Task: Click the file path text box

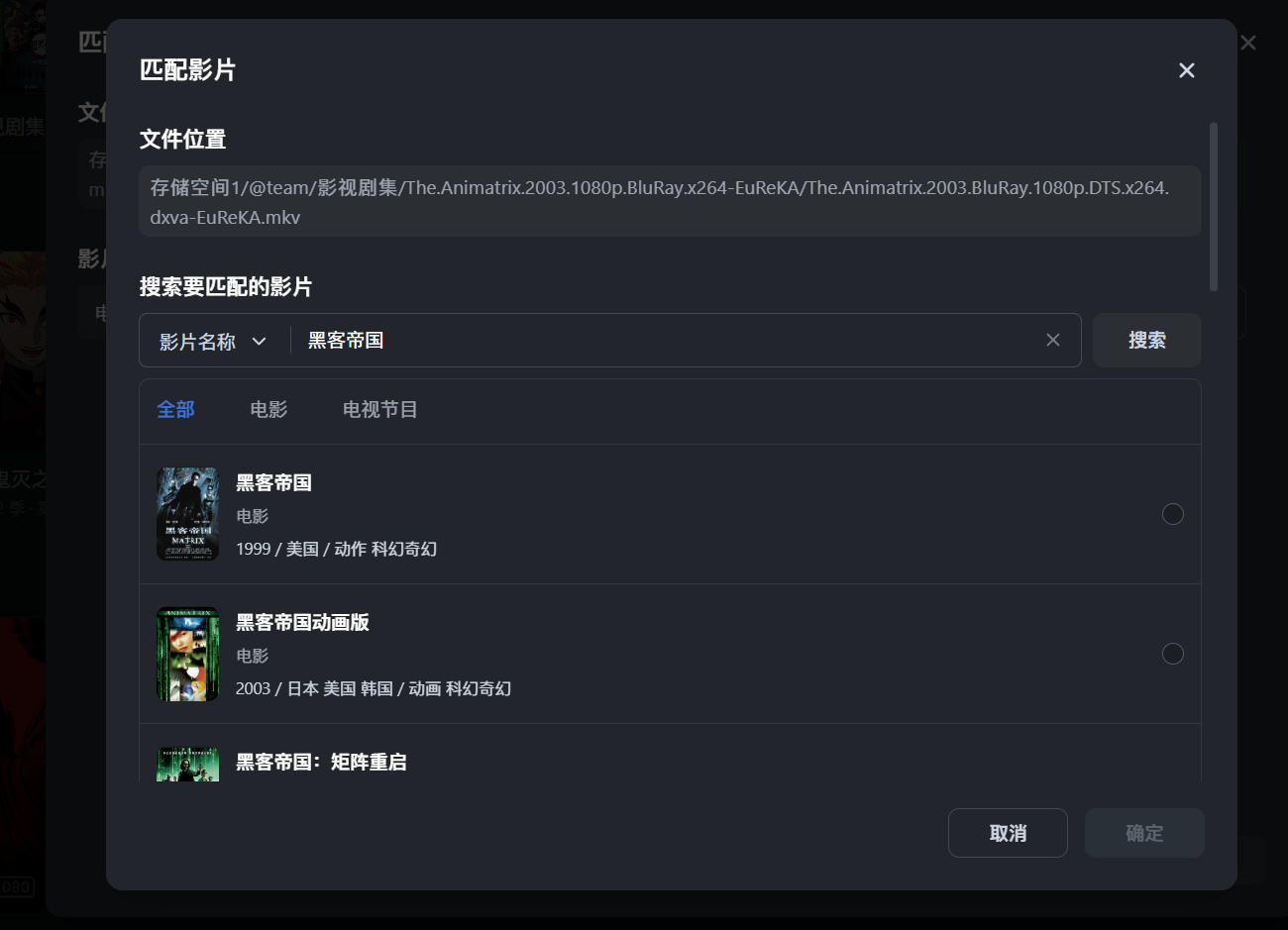Action: coord(670,201)
